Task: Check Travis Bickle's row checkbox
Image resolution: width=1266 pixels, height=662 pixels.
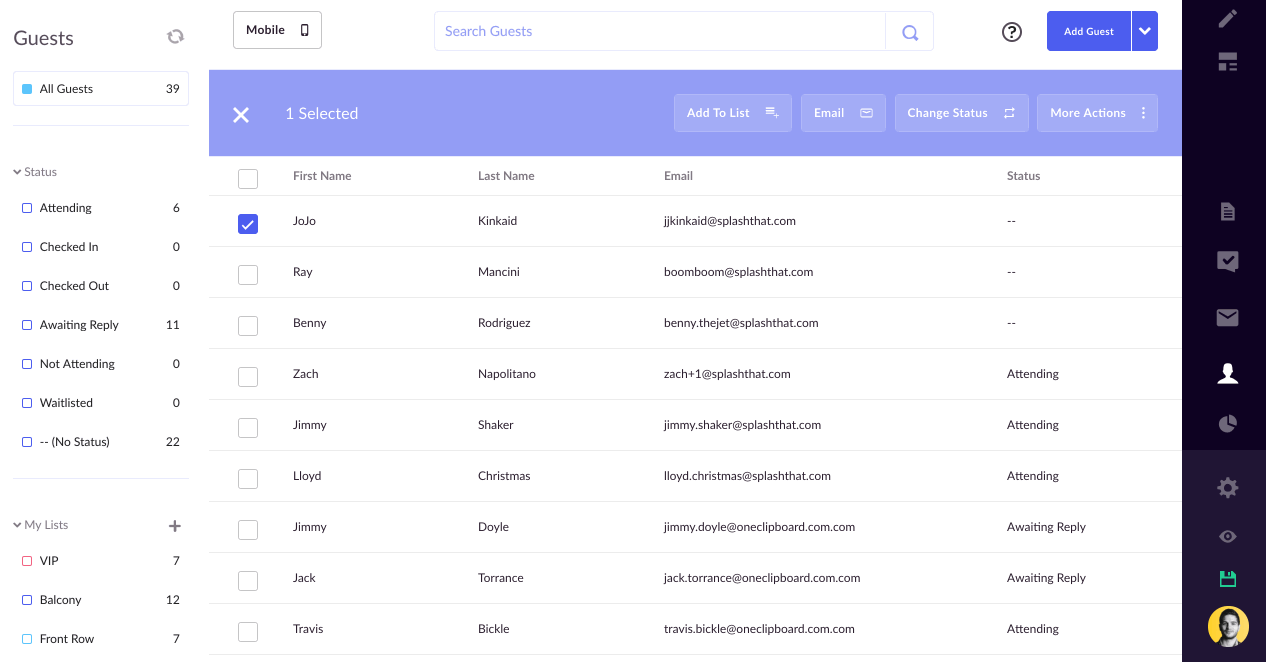Action: click(248, 632)
